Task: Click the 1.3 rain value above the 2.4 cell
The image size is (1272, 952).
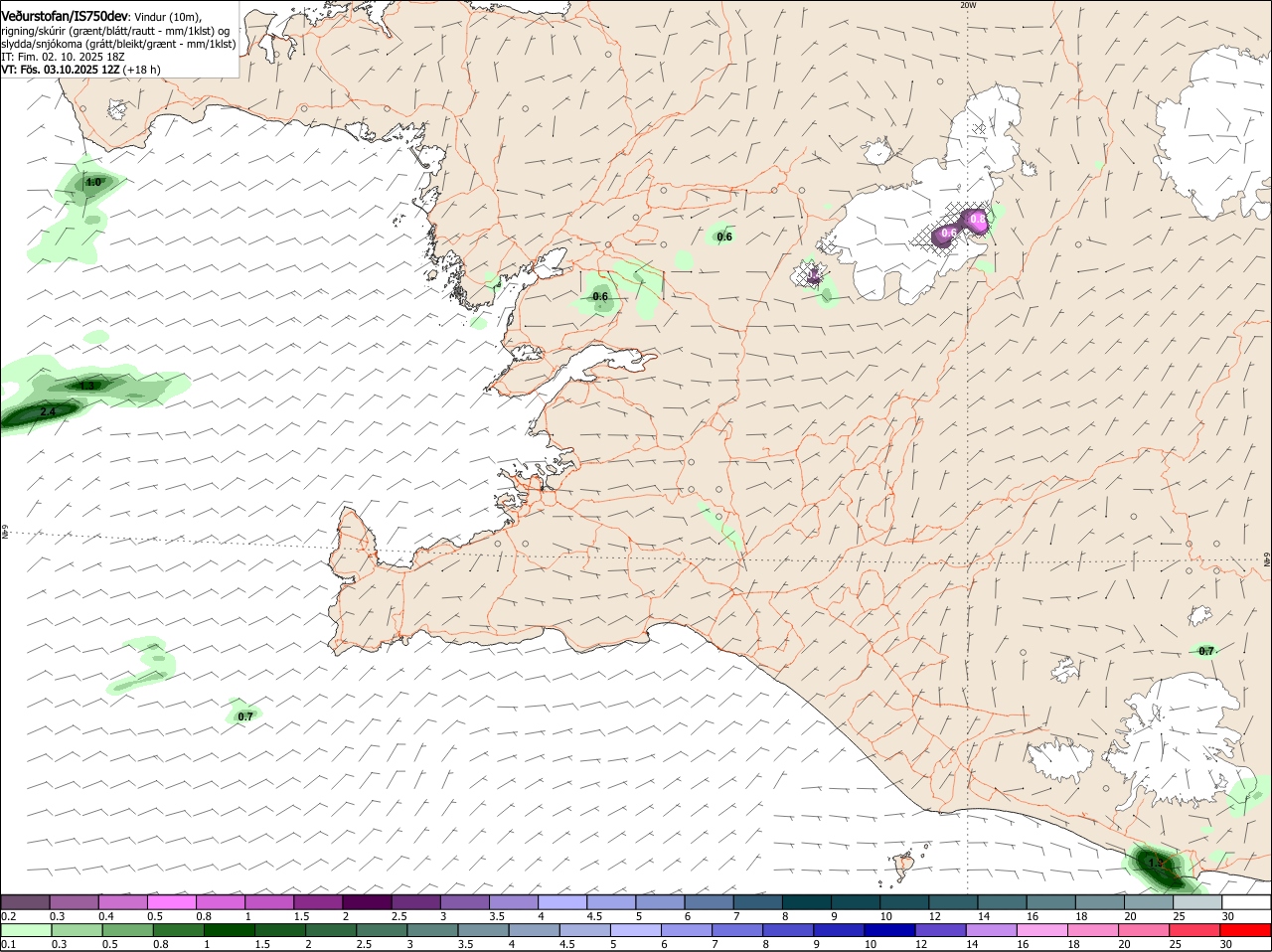Action: pyautogui.click(x=87, y=386)
